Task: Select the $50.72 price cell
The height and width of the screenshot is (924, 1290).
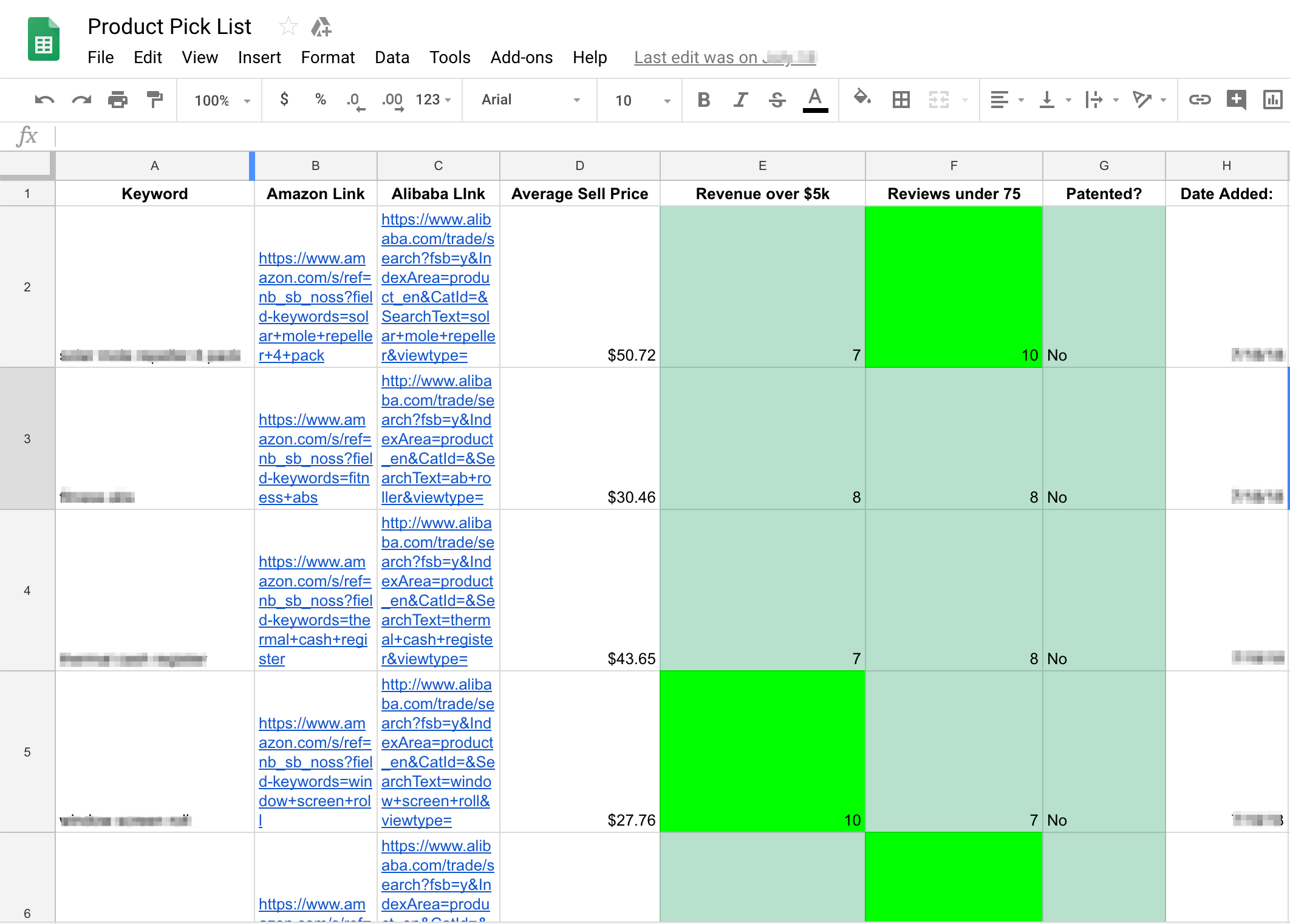Action: (x=579, y=287)
